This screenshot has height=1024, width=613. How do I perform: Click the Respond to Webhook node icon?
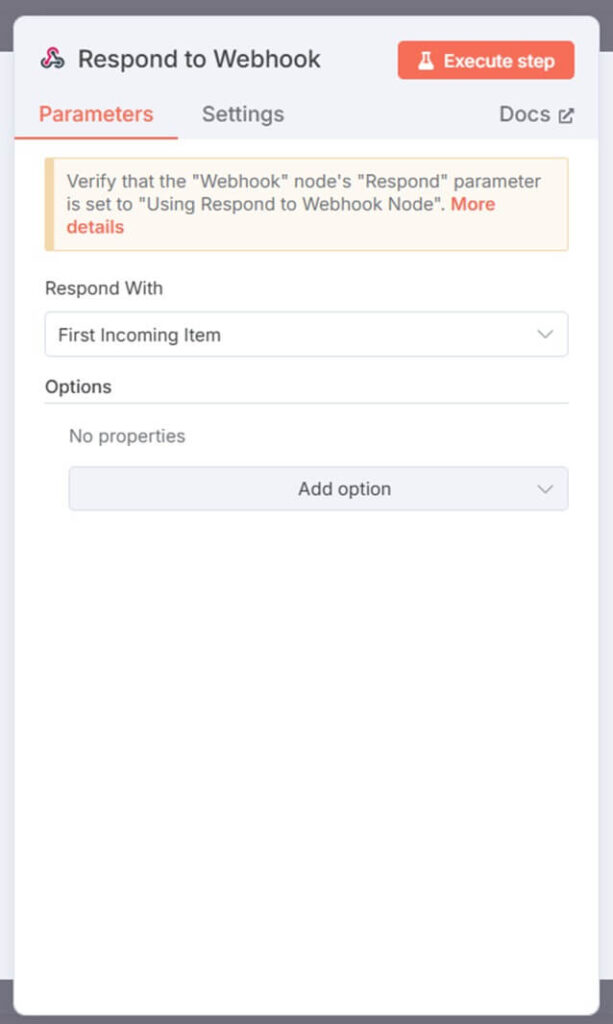click(52, 59)
